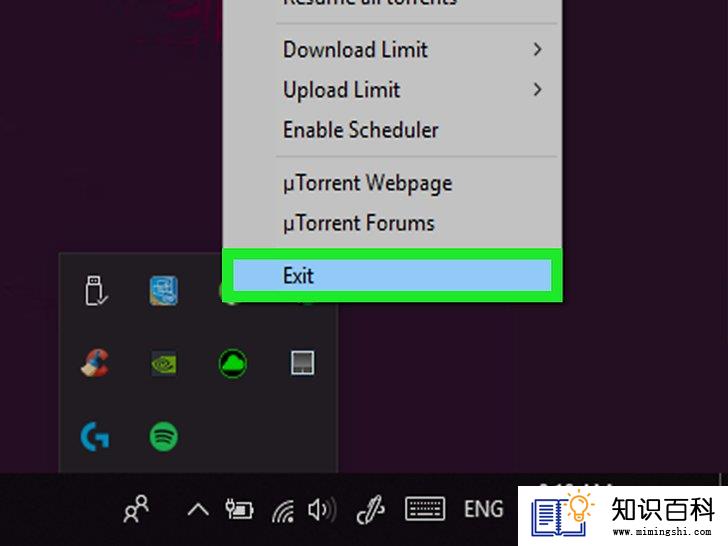Open the touch keyboard icon
728x546 pixels.
click(x=425, y=509)
